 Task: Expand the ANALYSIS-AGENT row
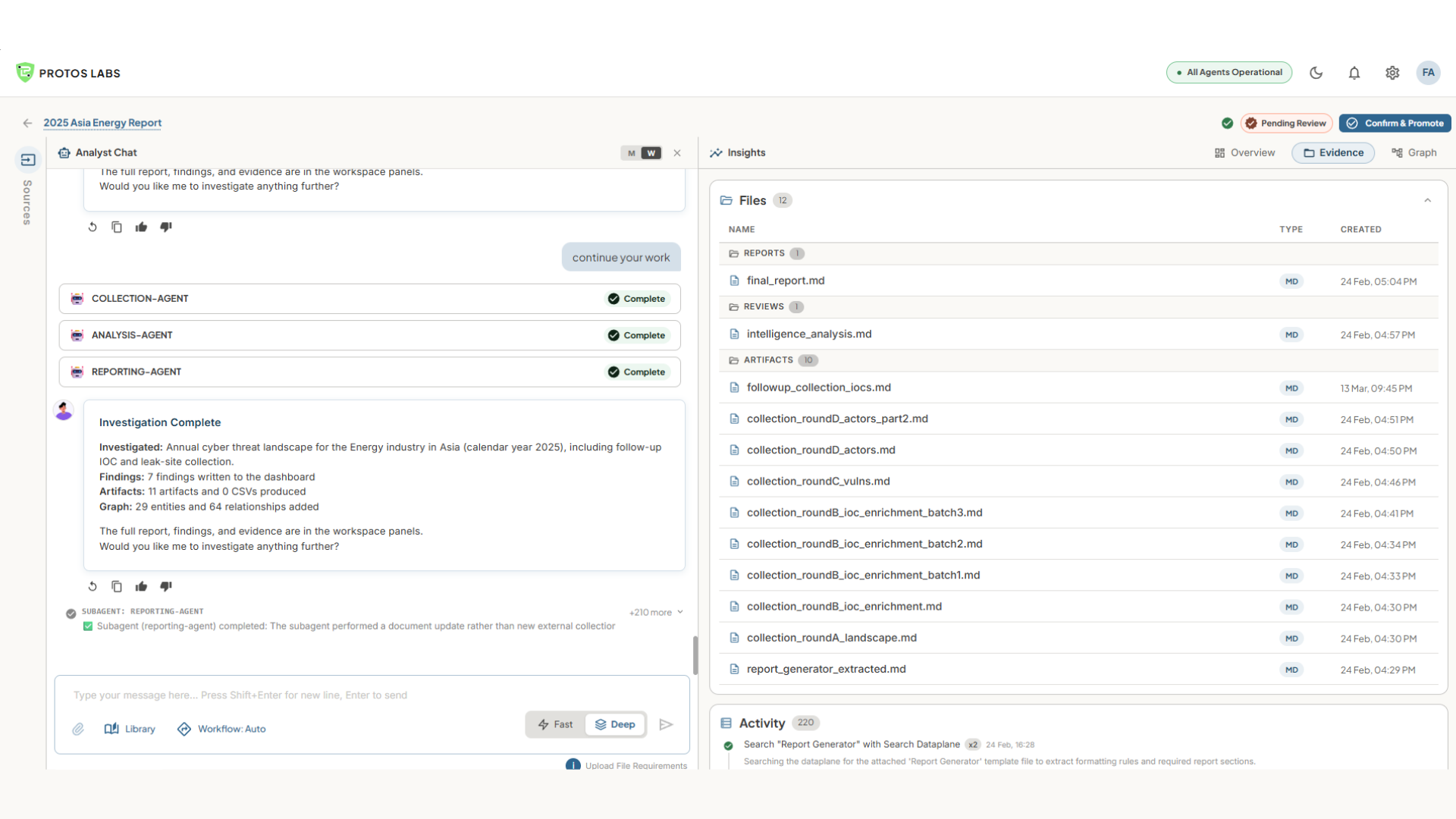point(370,335)
